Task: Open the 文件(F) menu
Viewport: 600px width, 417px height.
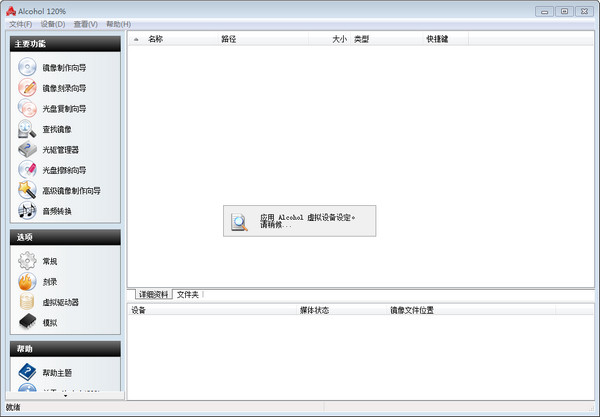Action: click(x=21, y=24)
